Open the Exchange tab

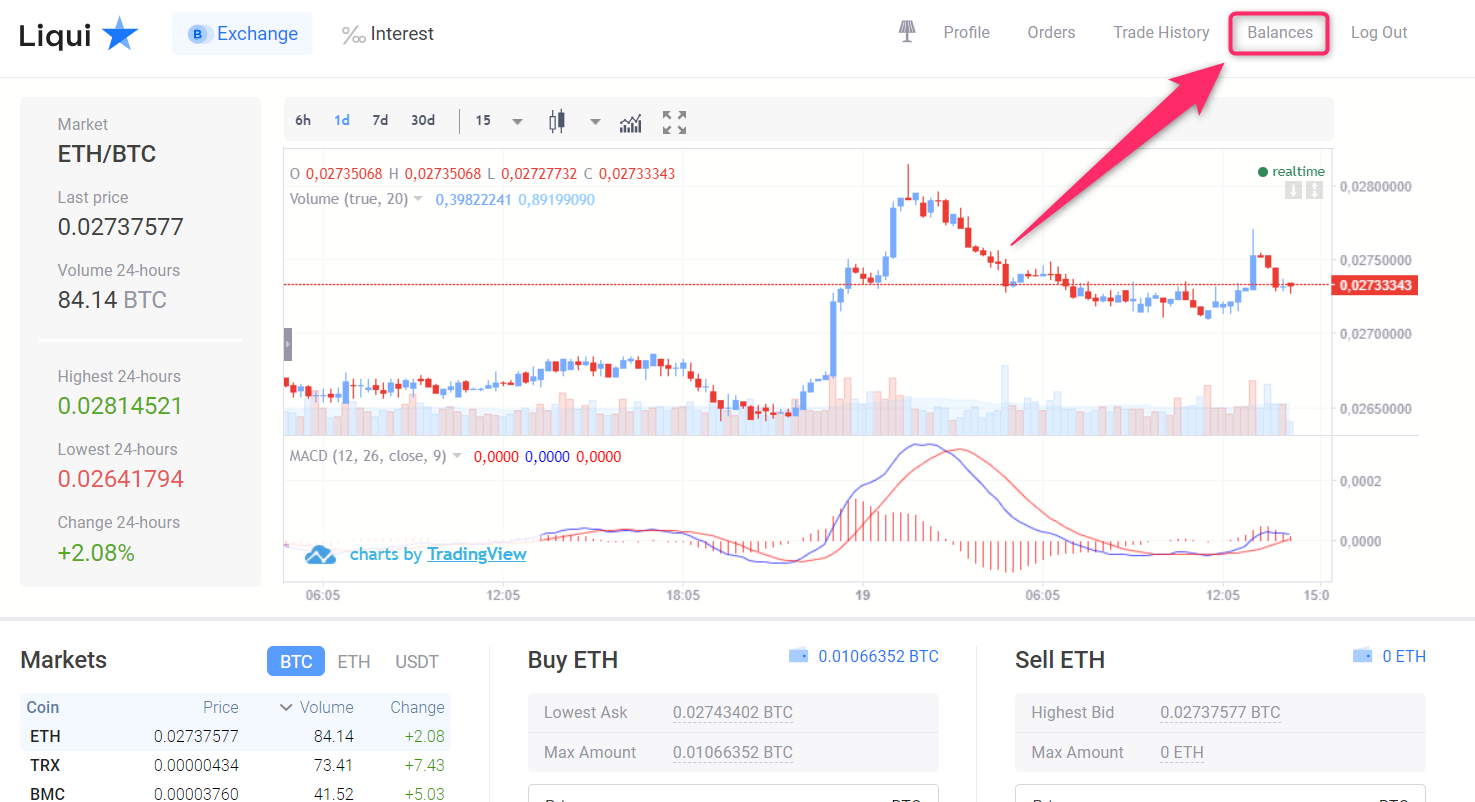(243, 34)
